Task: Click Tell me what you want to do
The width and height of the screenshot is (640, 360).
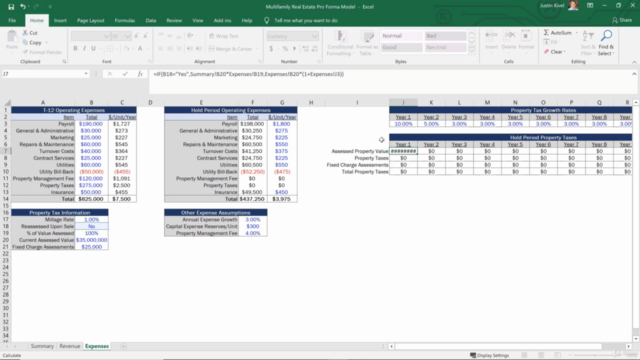Action: click(306, 20)
